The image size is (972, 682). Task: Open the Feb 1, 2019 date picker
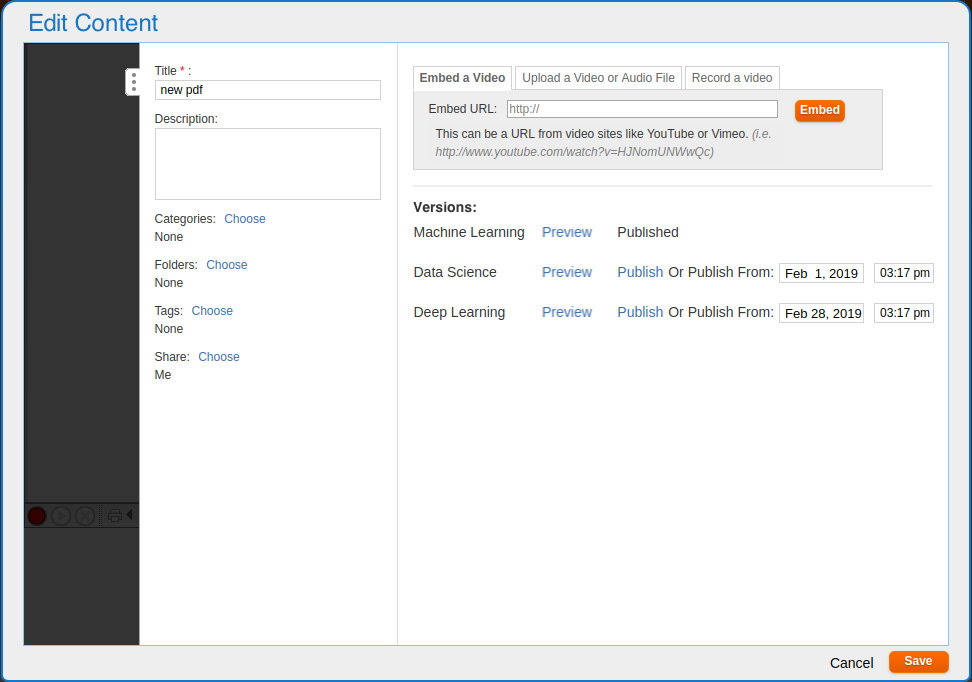click(821, 273)
